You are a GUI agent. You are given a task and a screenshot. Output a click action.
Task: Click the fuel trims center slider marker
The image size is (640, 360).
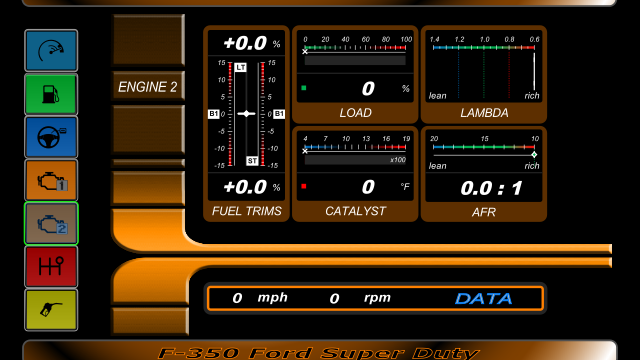point(246,114)
